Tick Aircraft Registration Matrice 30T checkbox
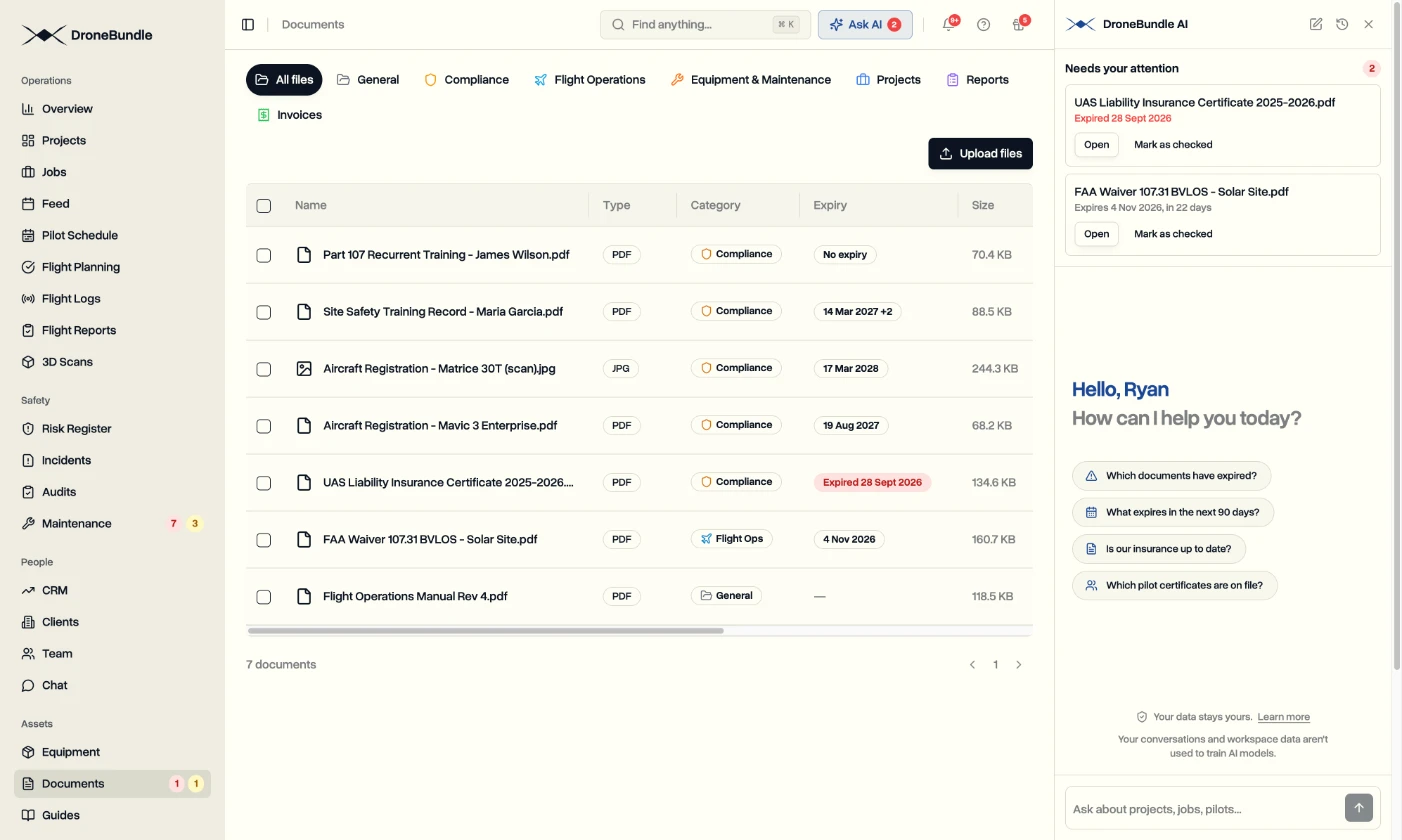The height and width of the screenshot is (840, 1402). click(264, 369)
